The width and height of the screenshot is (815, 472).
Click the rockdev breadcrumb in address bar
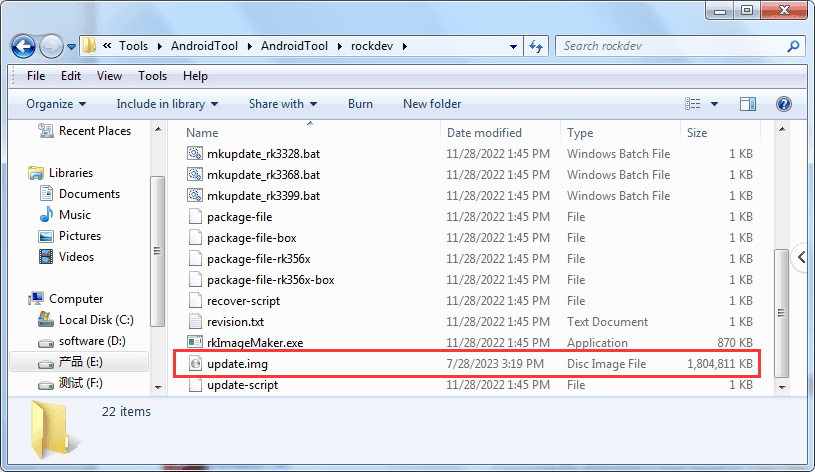coord(370,46)
